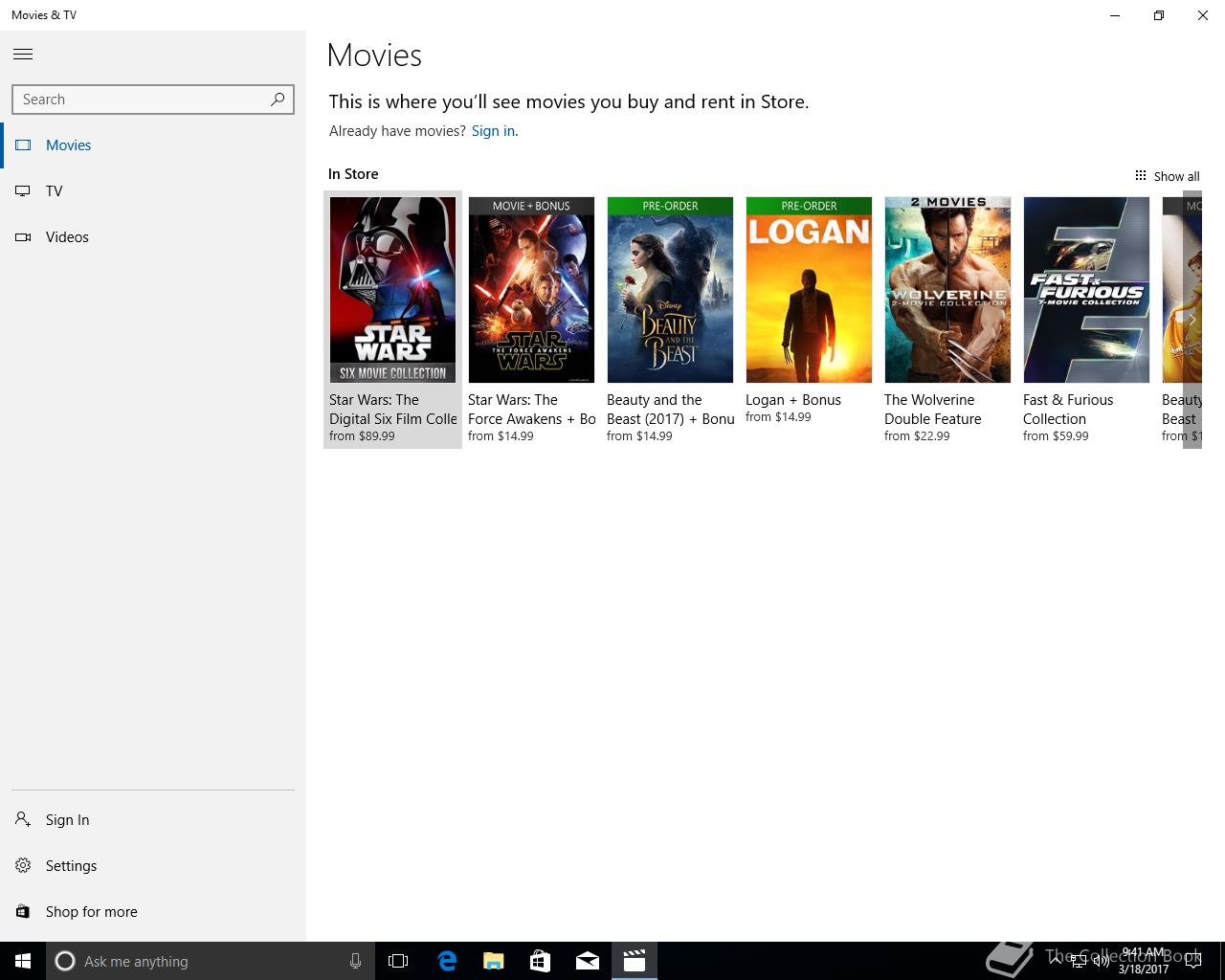The height and width of the screenshot is (980, 1225).
Task: Open the Logan pre-order poster
Action: pyautogui.click(x=809, y=290)
